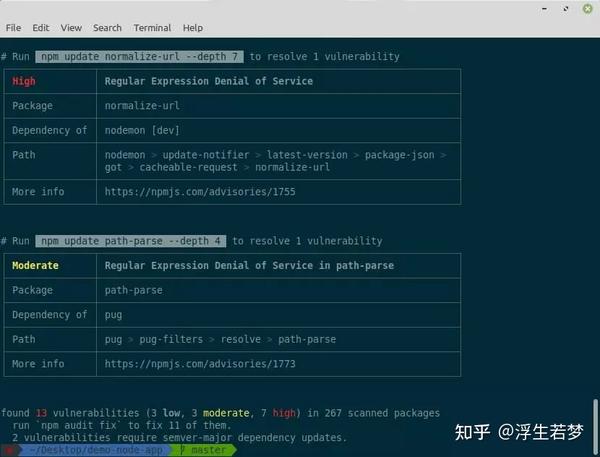Click the npmjs advisories/1755 link
The image size is (600, 457).
200,192
